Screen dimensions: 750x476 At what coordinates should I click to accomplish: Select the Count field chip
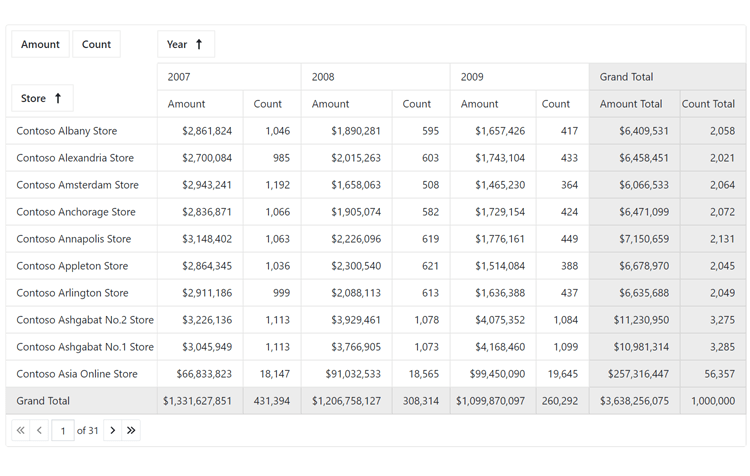97,44
